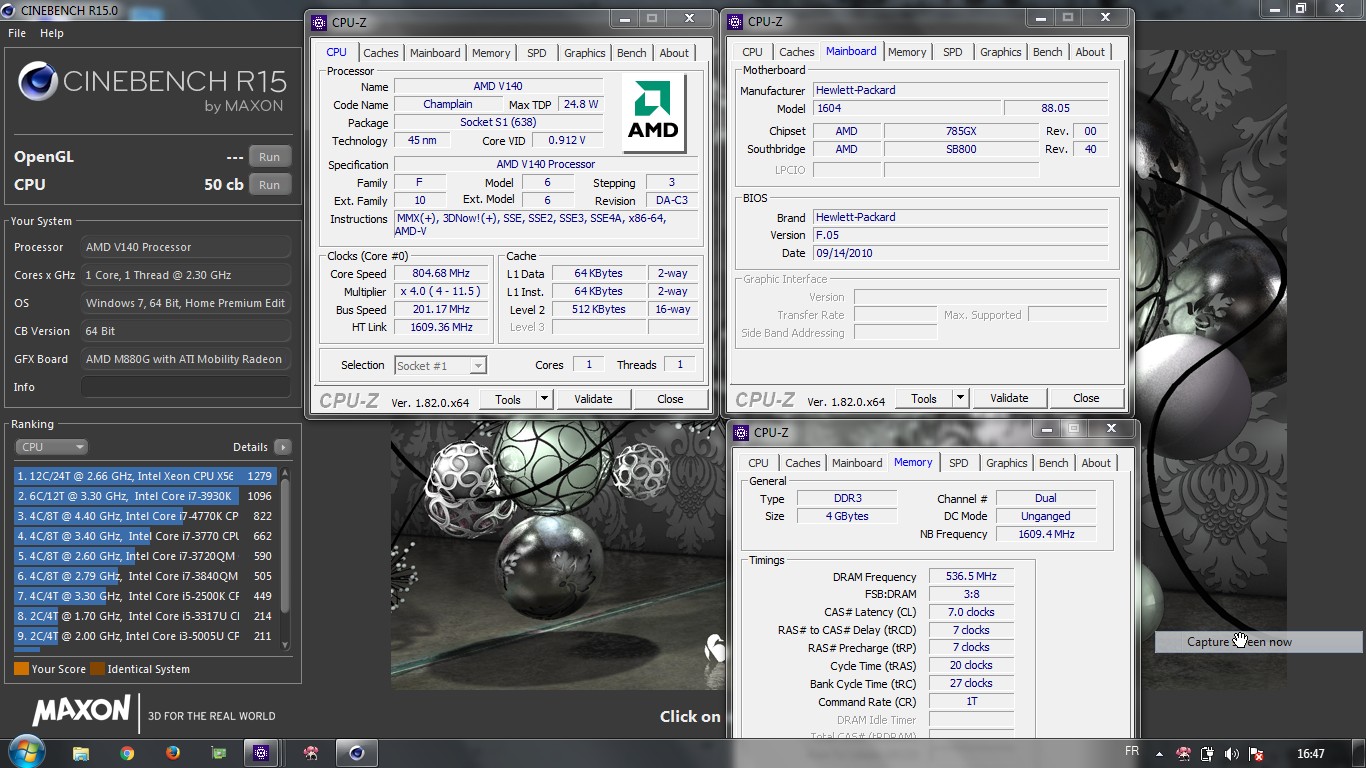Click Processor field AMD V140 Processor in Cinebench
The height and width of the screenshot is (768, 1366).
(186, 247)
